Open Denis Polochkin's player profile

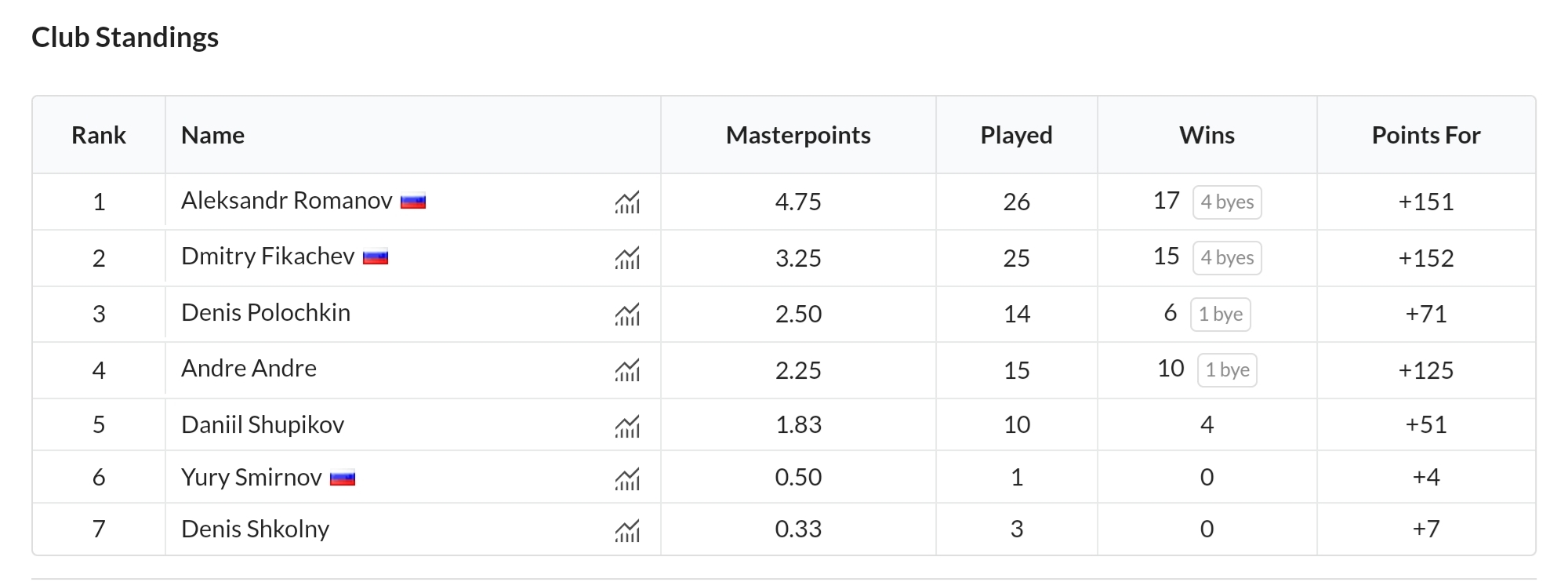point(266,313)
